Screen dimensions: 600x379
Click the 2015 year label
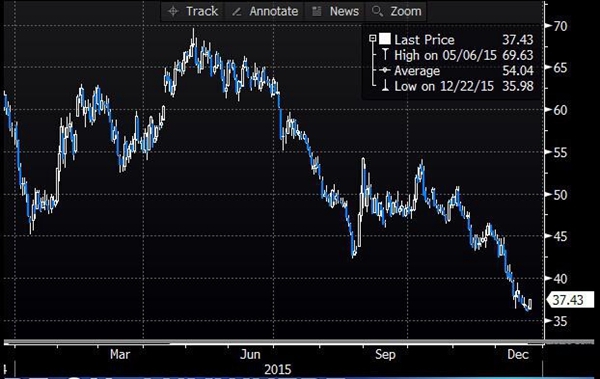[x=278, y=370]
